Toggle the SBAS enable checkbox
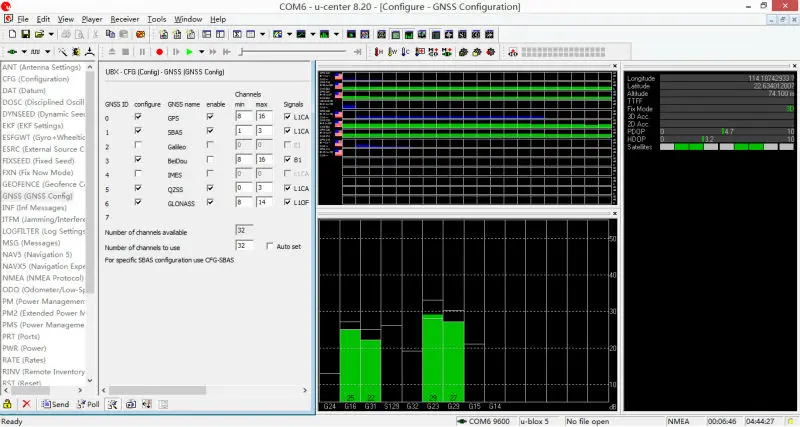Image resolution: width=800 pixels, height=427 pixels. click(210, 131)
